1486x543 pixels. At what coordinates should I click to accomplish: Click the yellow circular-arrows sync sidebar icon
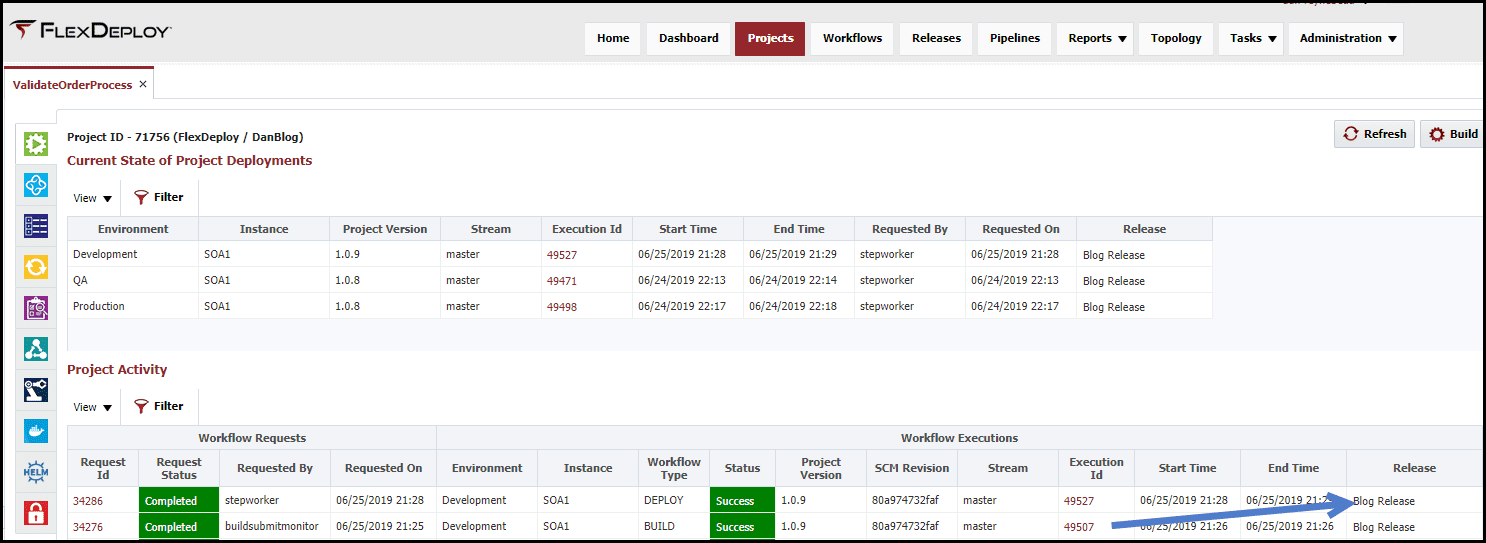point(36,267)
